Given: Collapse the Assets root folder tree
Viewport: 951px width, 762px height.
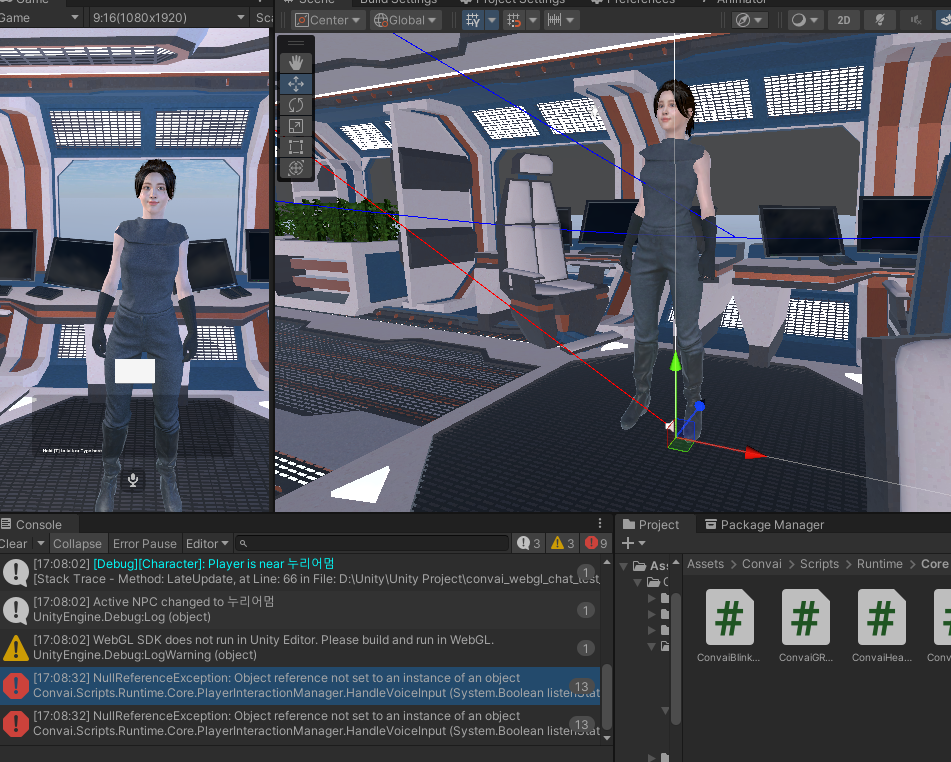Looking at the screenshot, I should (x=624, y=566).
